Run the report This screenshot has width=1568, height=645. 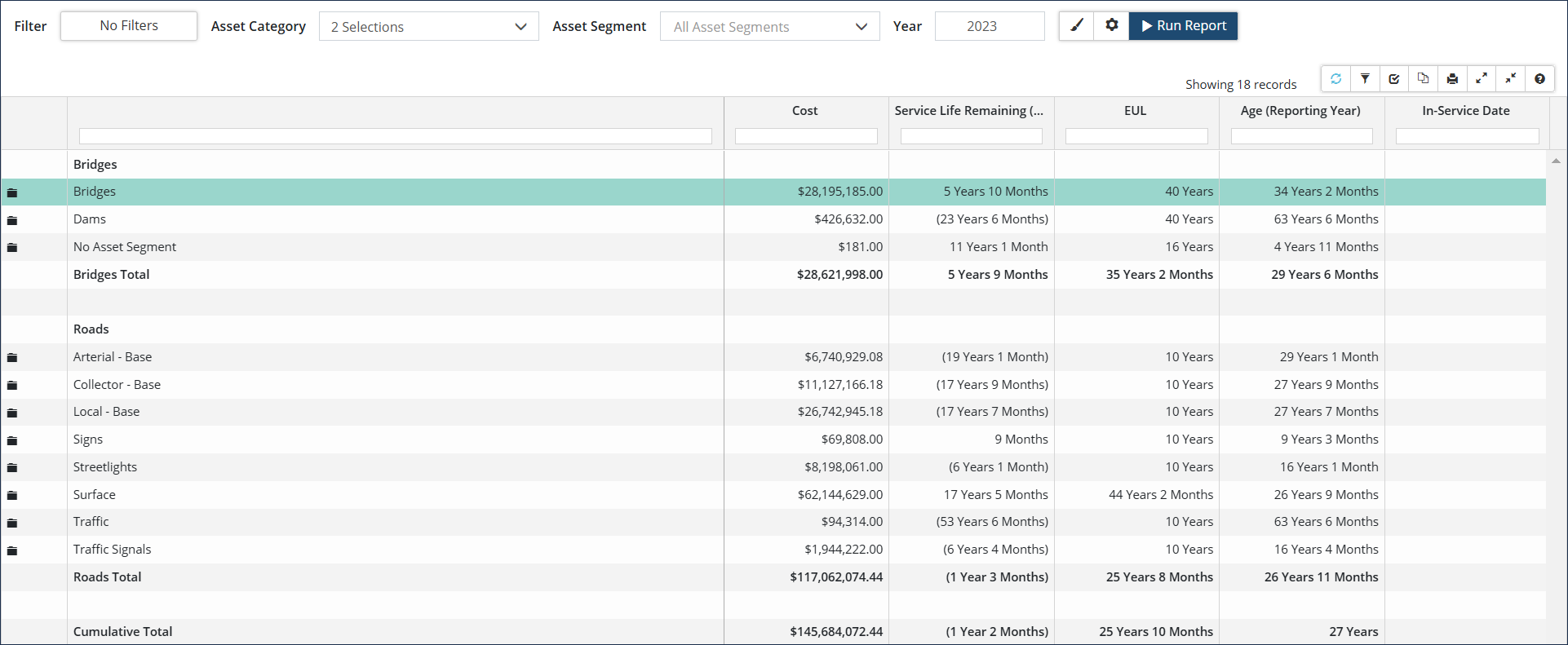click(1183, 25)
